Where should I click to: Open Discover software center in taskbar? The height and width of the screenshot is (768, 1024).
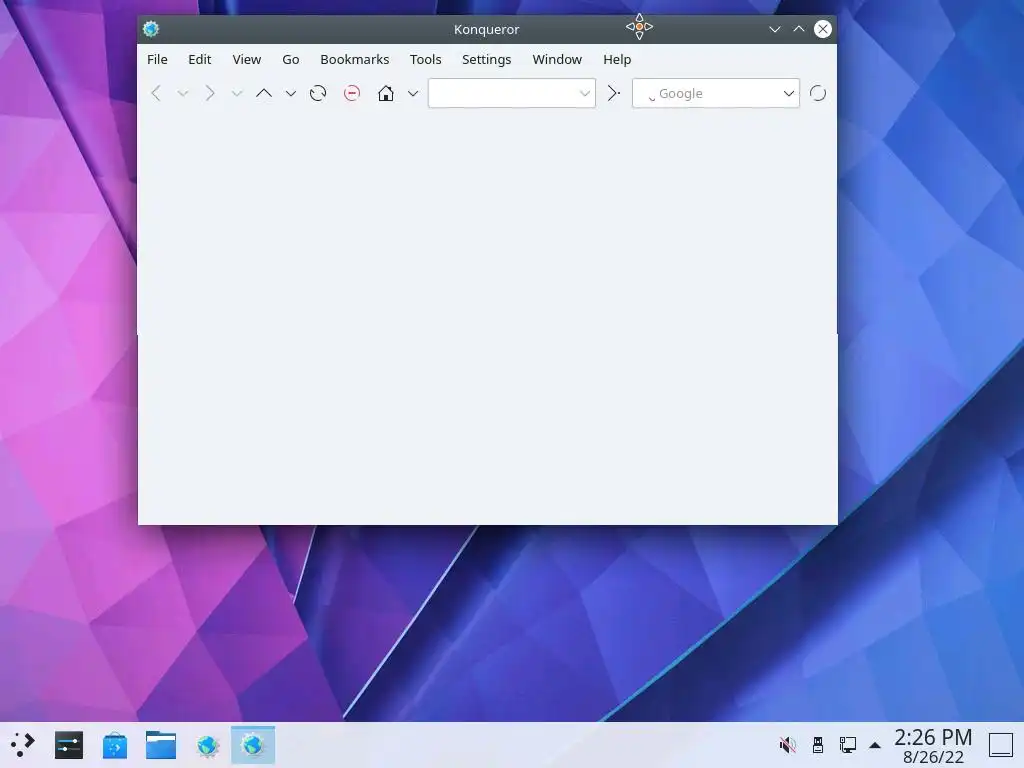pyautogui.click(x=115, y=745)
